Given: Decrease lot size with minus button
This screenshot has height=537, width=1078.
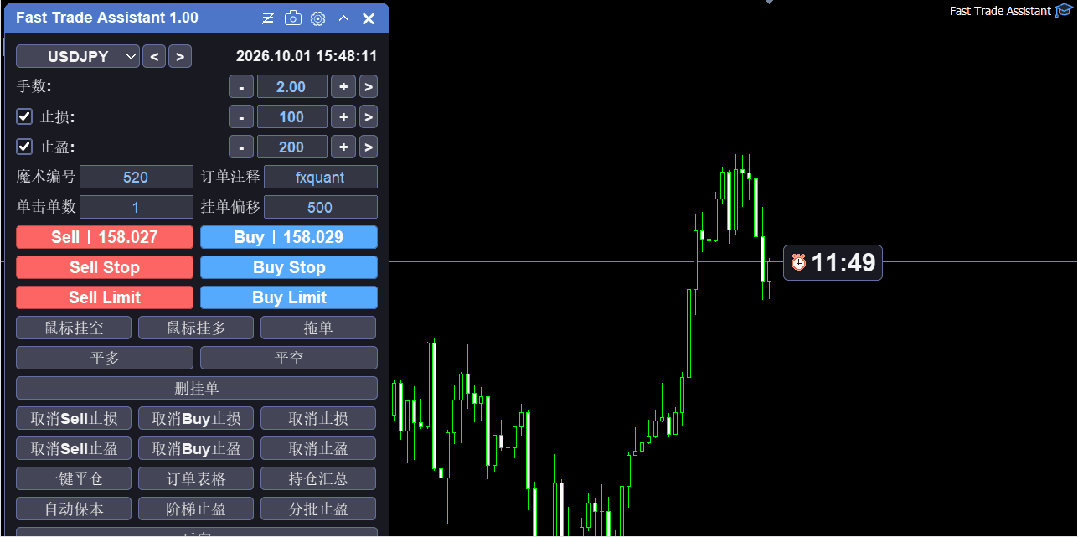Looking at the screenshot, I should click(241, 87).
